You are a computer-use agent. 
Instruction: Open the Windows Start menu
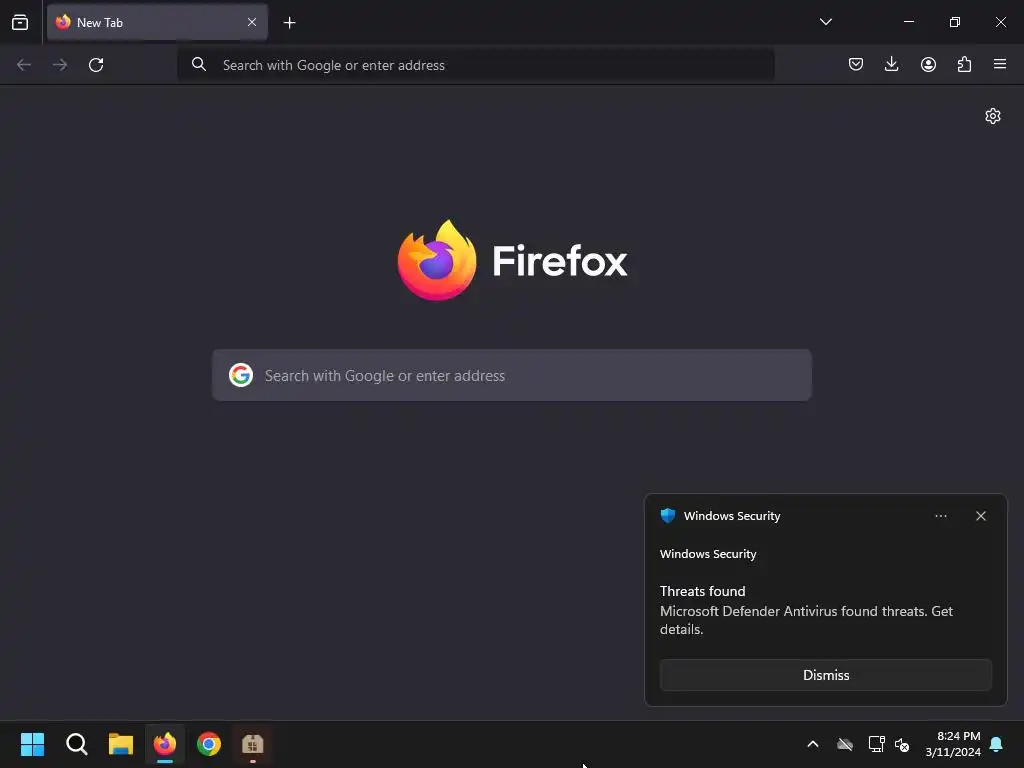click(32, 744)
